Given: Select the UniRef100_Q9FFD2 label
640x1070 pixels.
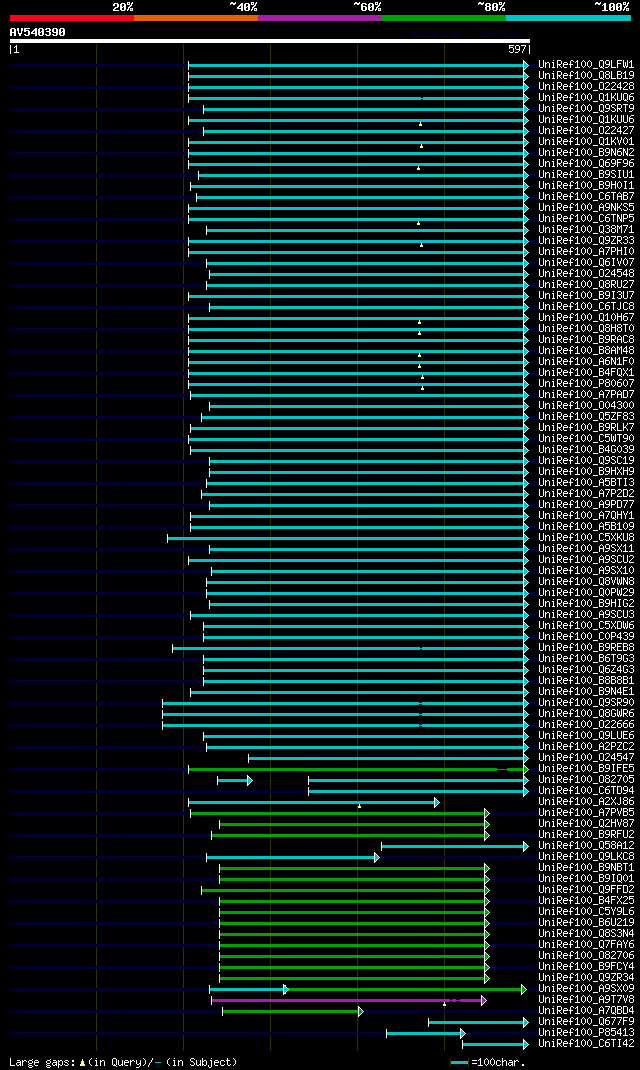Looking at the screenshot, I should coord(586,890).
